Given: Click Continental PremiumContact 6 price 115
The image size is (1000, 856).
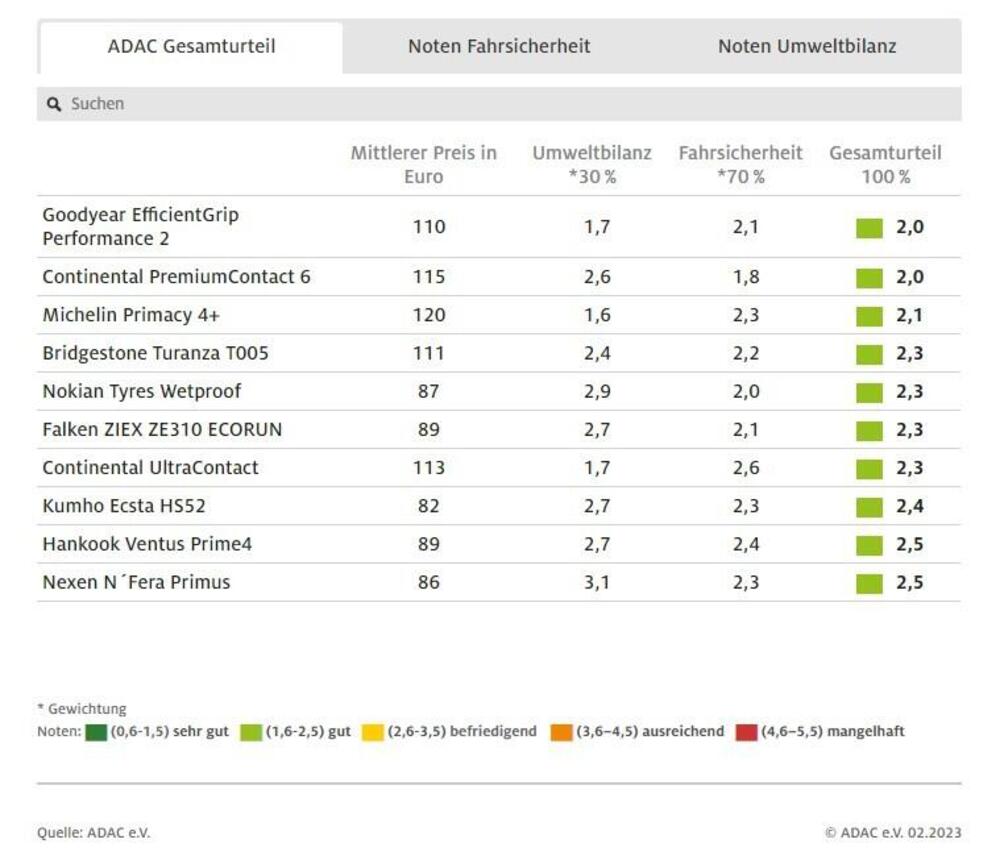Looking at the screenshot, I should click(x=429, y=277).
